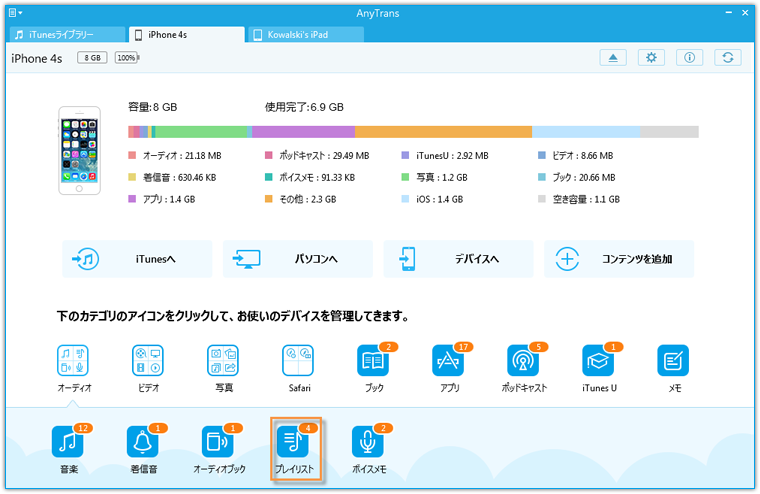Image resolution: width=760 pixels, height=494 pixels.
Task: Click the 写真: 1.2 GB legend entry
Action: (435, 177)
